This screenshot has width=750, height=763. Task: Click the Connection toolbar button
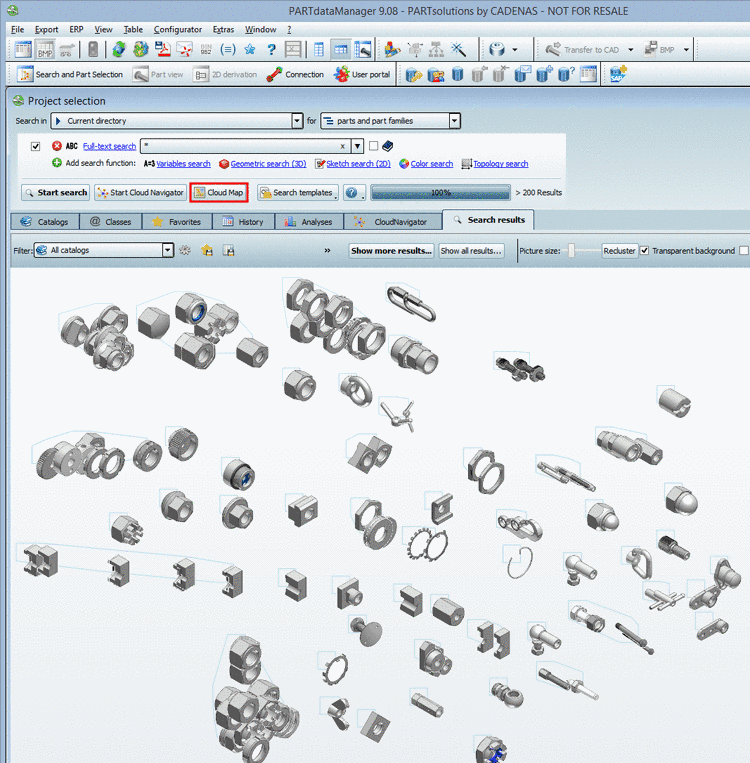[x=295, y=74]
